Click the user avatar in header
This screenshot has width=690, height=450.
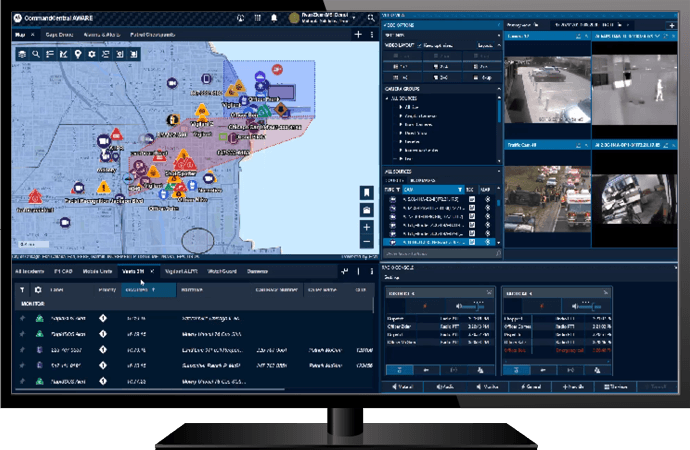[x=294, y=18]
